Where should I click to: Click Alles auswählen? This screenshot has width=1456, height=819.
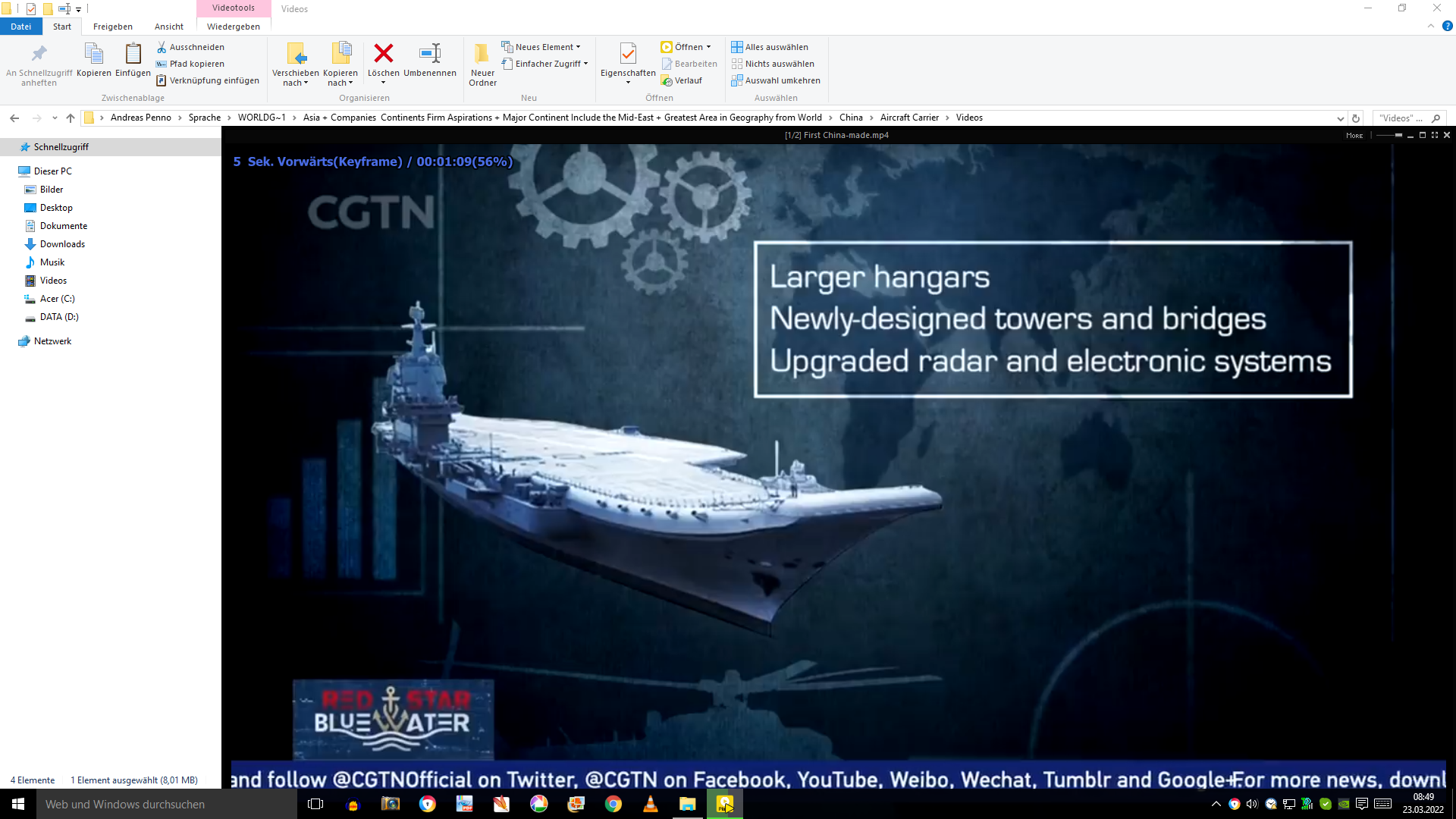point(770,47)
